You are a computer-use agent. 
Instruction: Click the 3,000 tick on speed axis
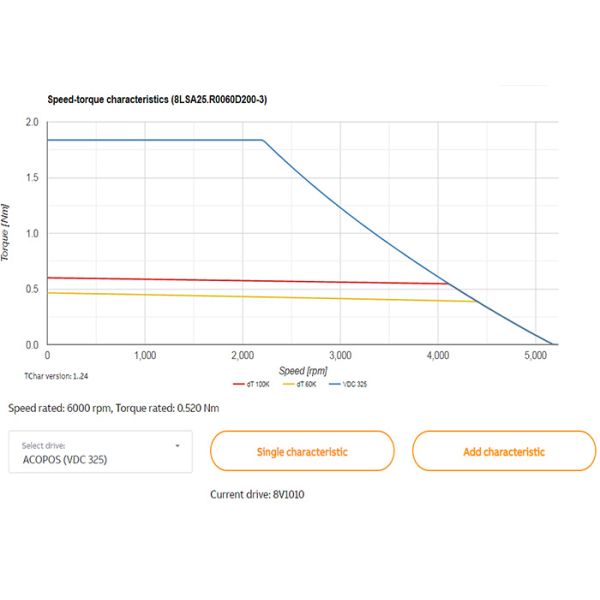click(340, 356)
